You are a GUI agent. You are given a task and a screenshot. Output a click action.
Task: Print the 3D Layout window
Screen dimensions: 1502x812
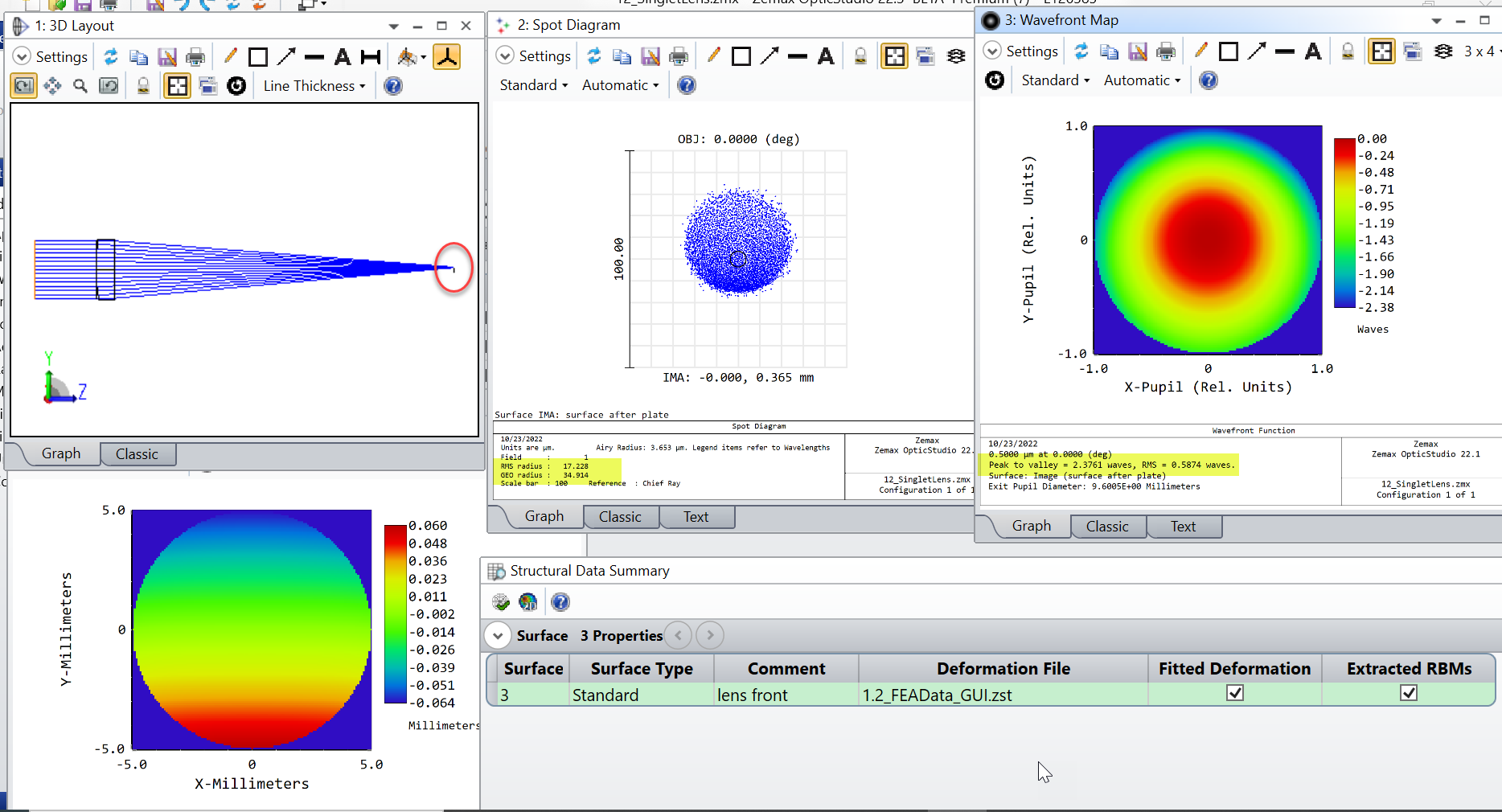(x=195, y=56)
